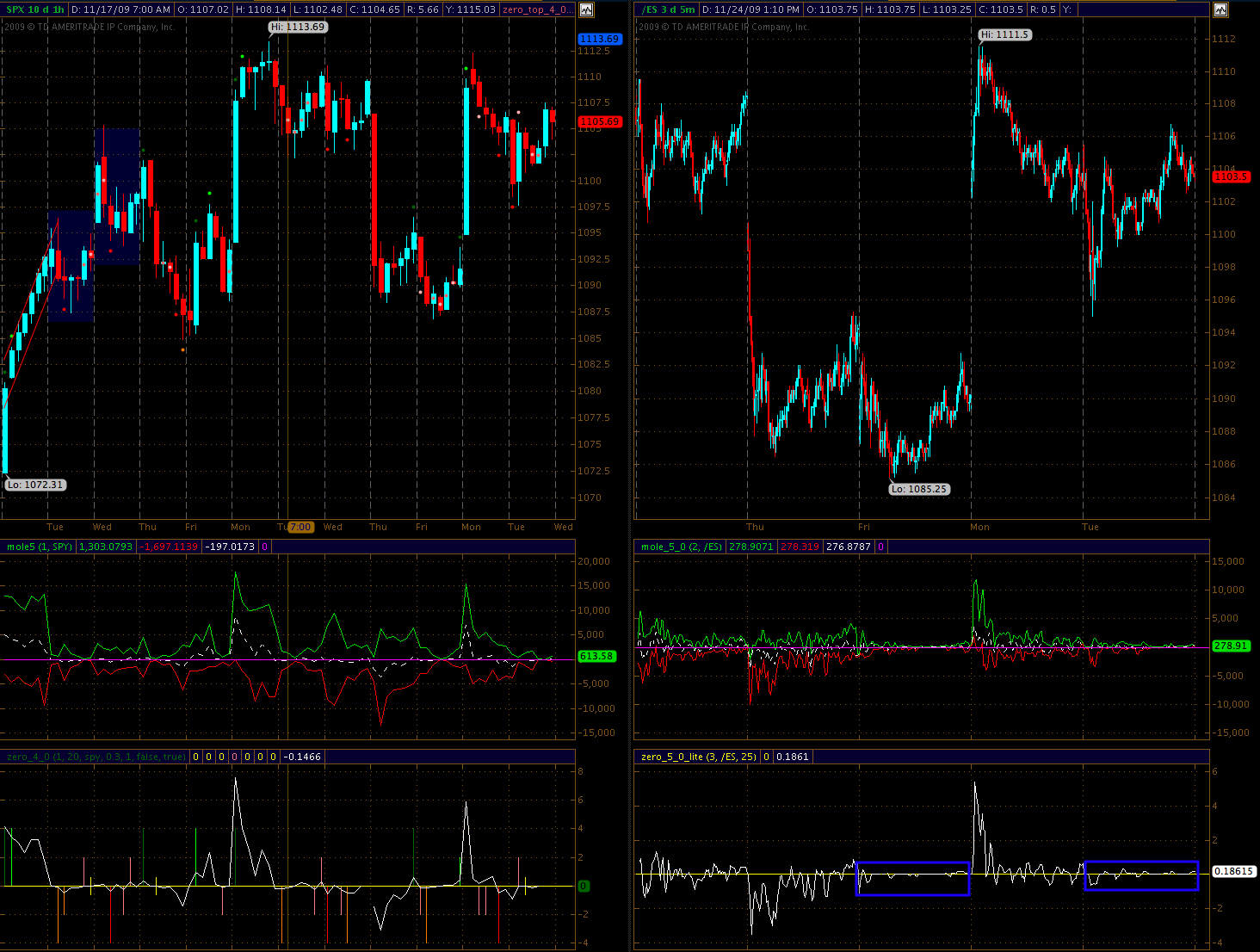Open the SPX 10 d 1h symbol label

tap(35, 10)
